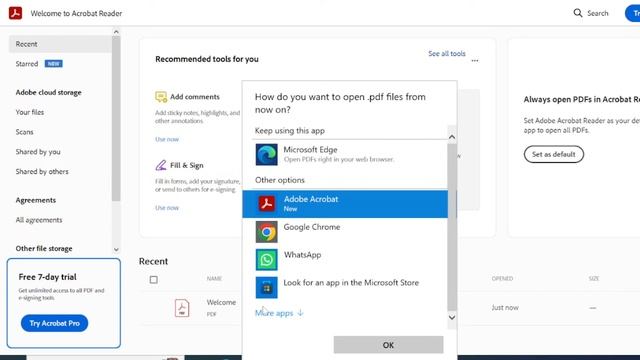Click the OPENED column header
This screenshot has height=360, width=640.
click(x=502, y=278)
